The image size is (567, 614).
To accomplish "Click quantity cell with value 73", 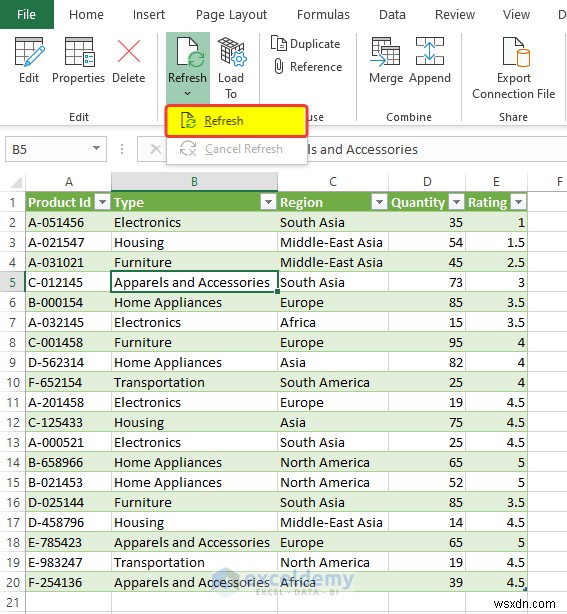I will click(427, 282).
